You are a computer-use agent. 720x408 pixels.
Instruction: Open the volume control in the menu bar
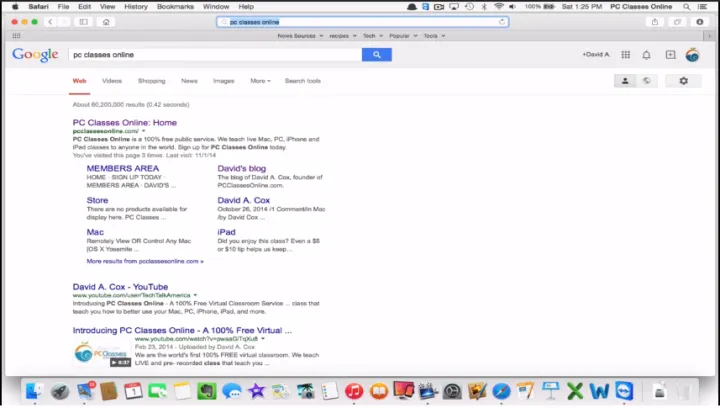point(512,6)
